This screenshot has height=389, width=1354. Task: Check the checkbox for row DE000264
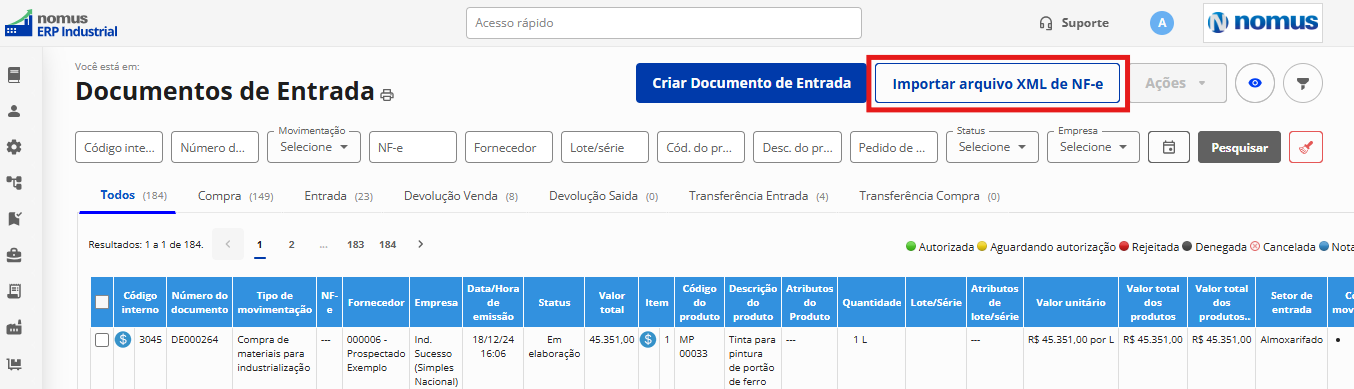tap(101, 340)
